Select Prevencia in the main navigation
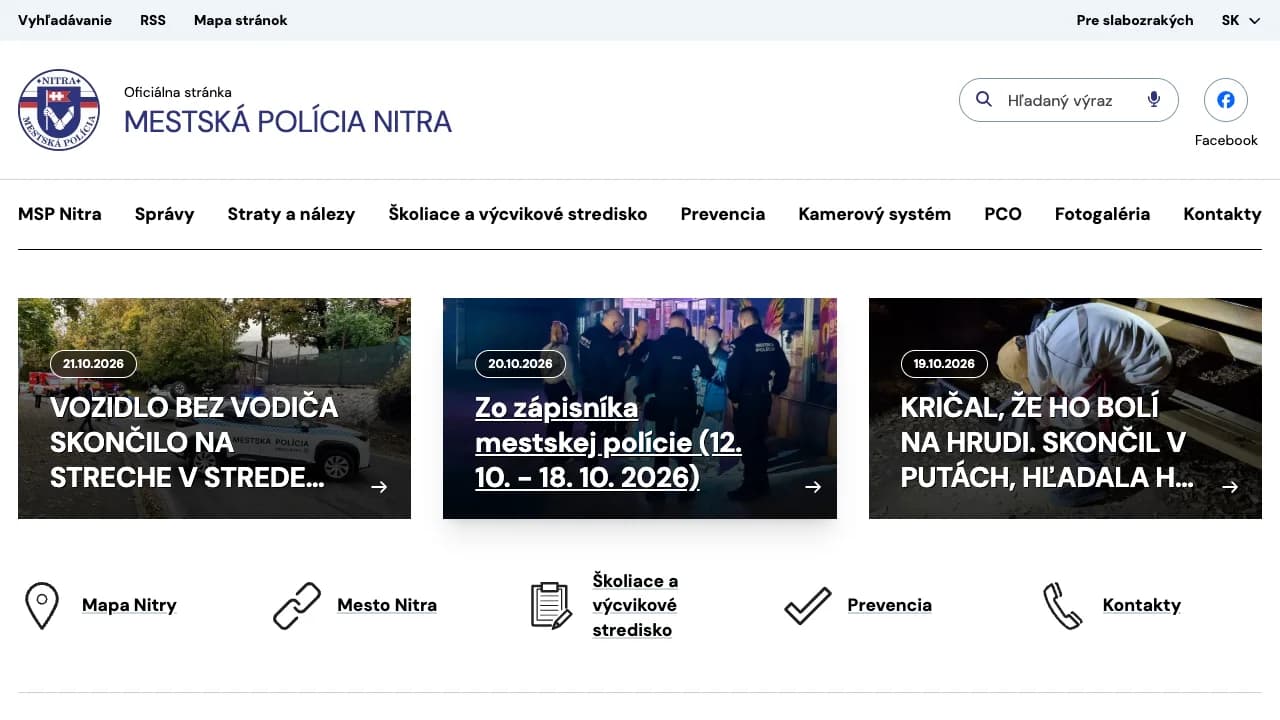 [723, 214]
